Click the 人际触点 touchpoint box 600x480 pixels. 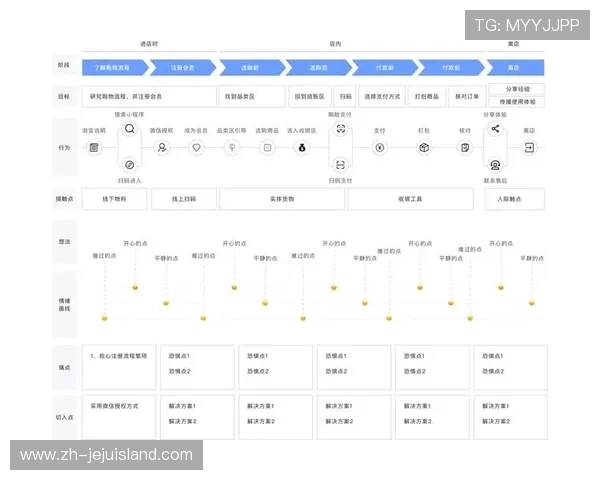tap(515, 199)
